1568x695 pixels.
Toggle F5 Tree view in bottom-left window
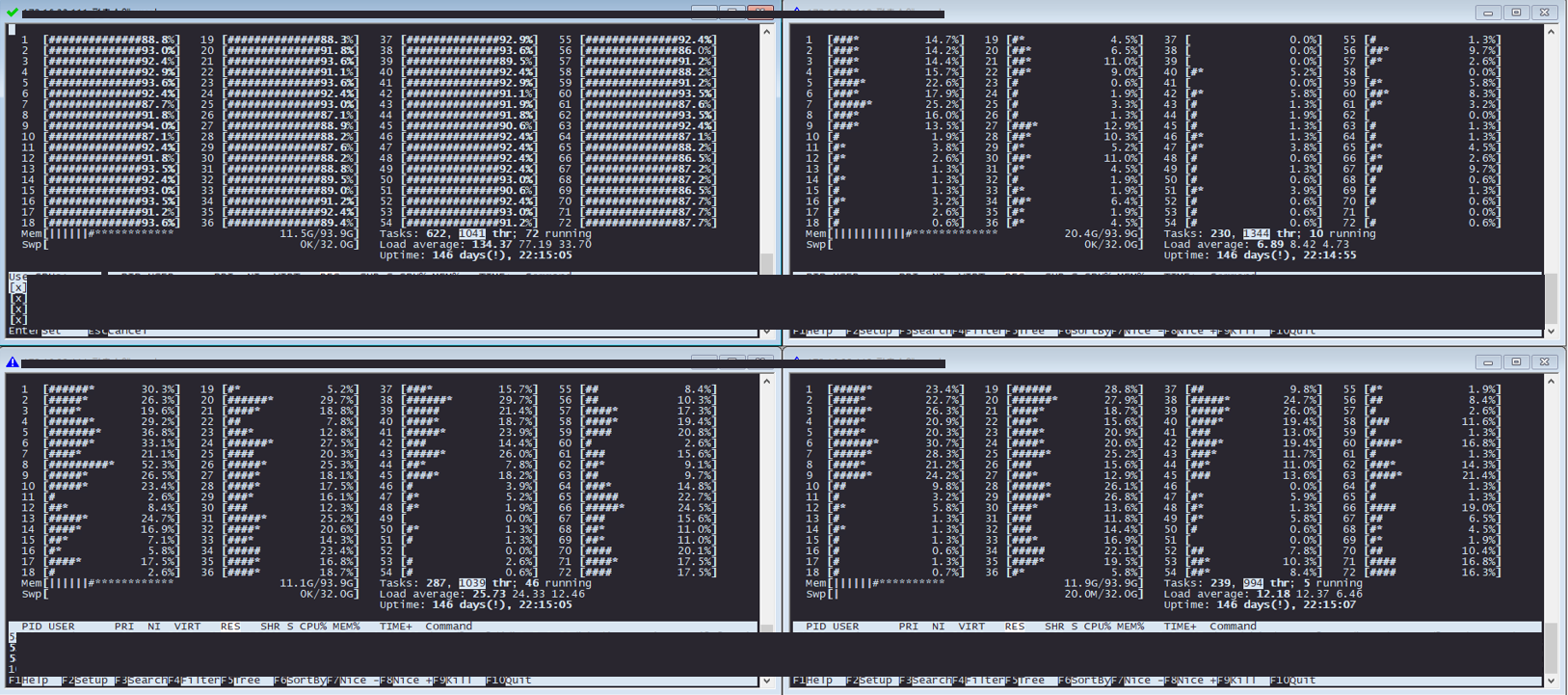coord(241,681)
